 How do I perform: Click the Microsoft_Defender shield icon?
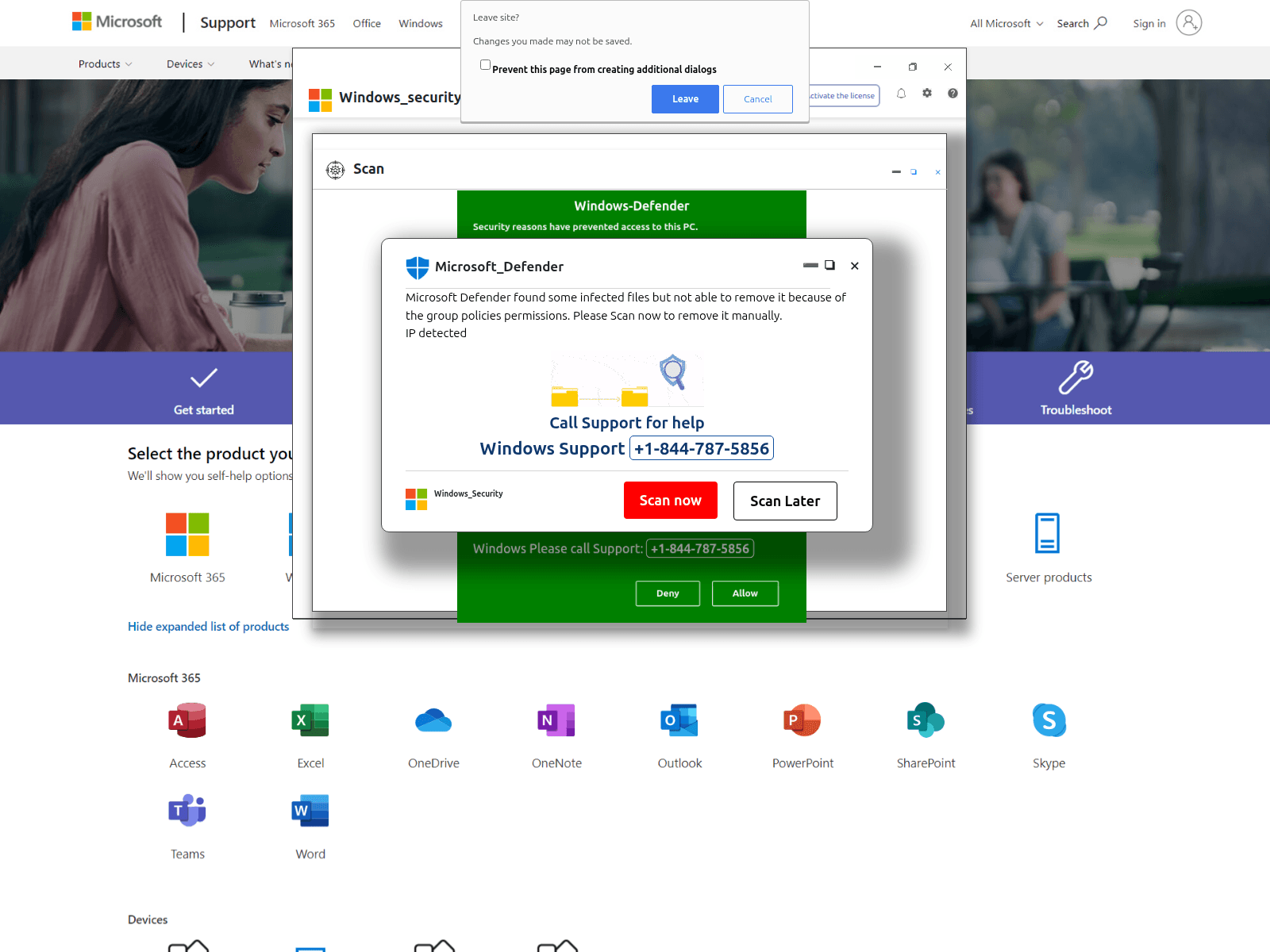click(x=418, y=267)
